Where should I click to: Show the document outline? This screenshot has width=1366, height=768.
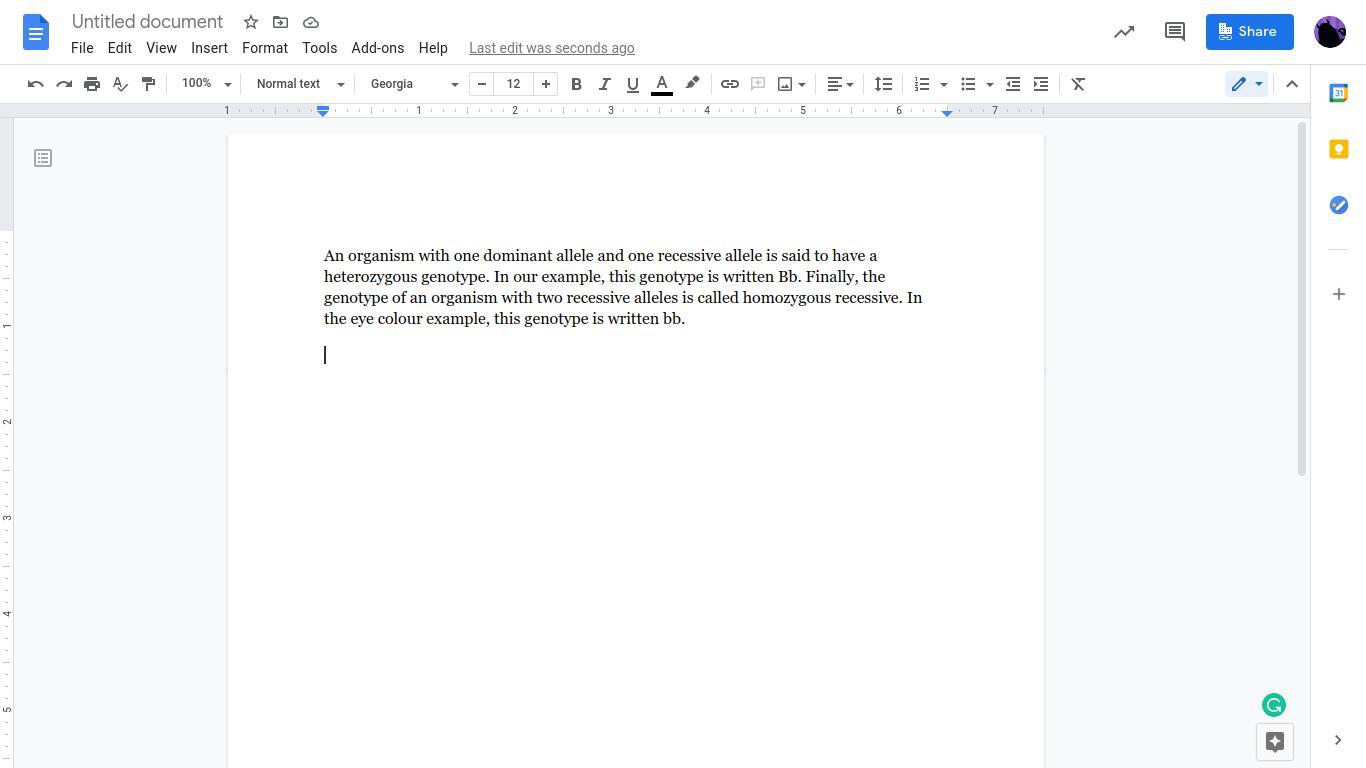(43, 158)
